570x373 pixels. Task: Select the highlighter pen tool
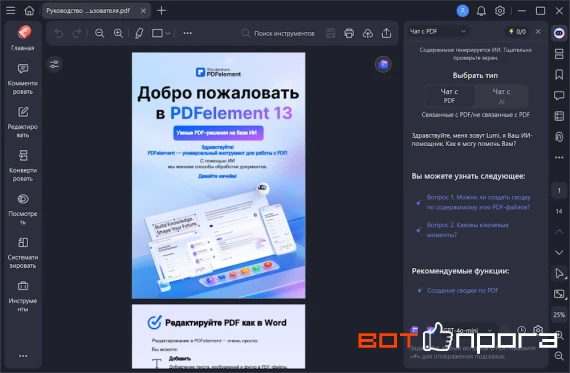pyautogui.click(x=139, y=33)
